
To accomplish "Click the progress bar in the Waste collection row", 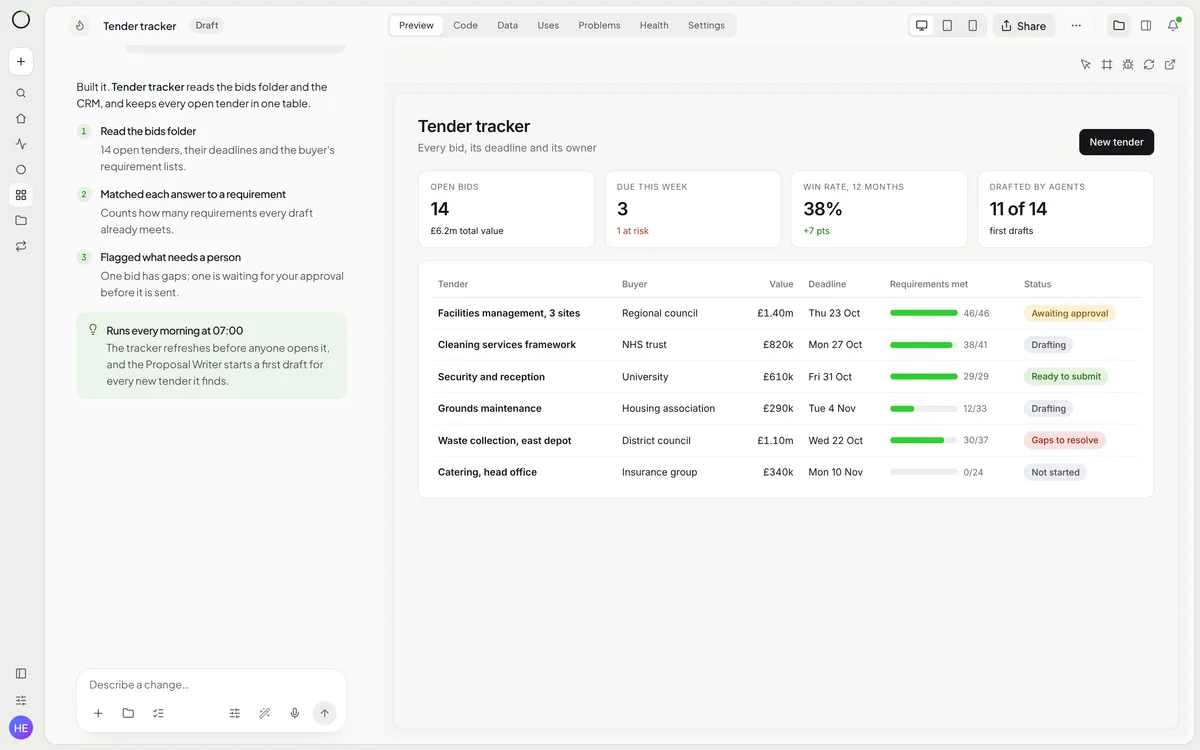I will click(923, 441).
